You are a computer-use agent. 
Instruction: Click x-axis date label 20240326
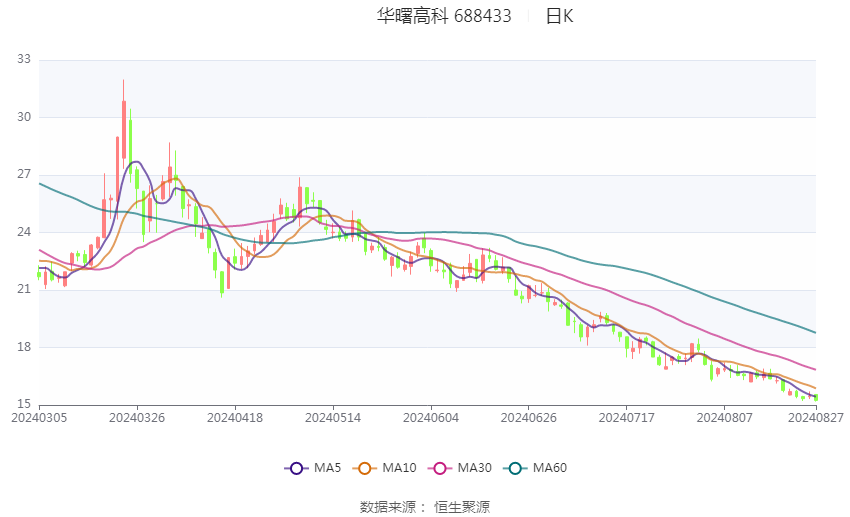(x=137, y=418)
